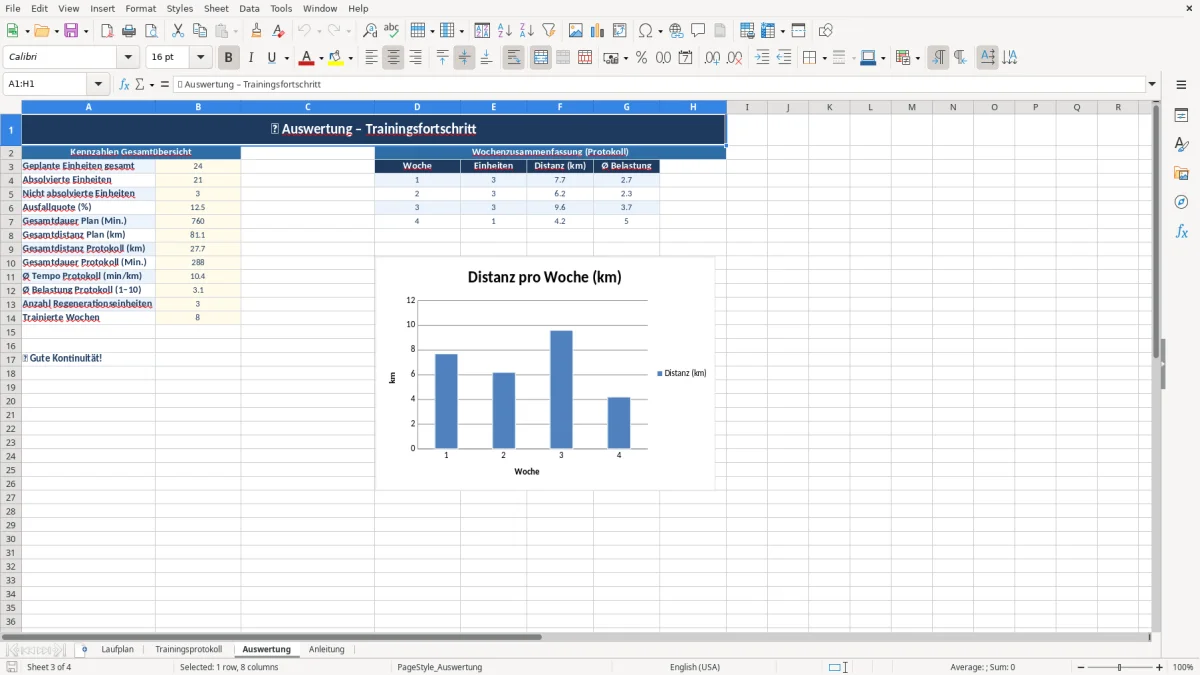1200x675 pixels.
Task: Click column header D
Action: pos(417,107)
